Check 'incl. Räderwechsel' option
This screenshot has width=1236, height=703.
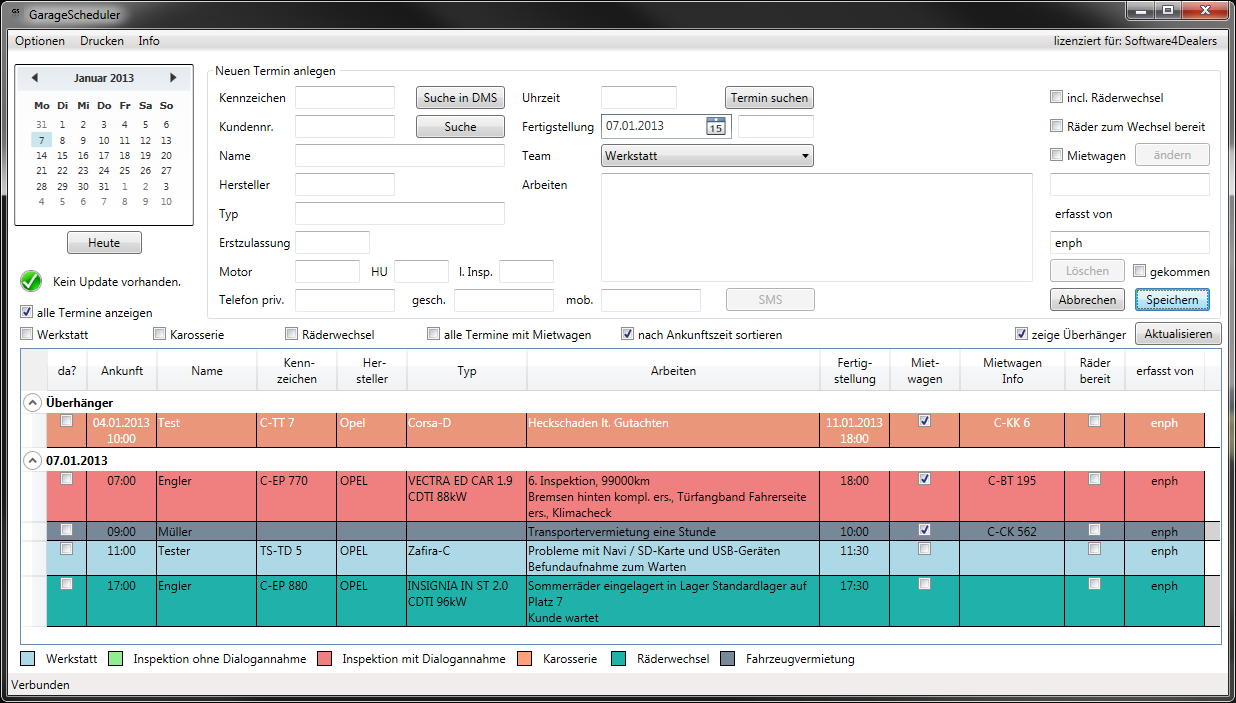click(x=1056, y=98)
